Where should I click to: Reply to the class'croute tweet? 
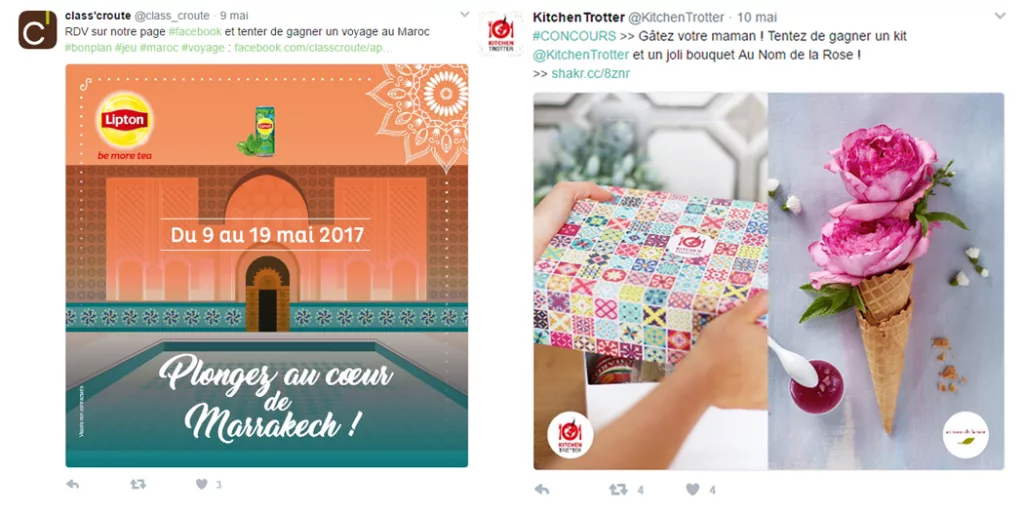72,485
